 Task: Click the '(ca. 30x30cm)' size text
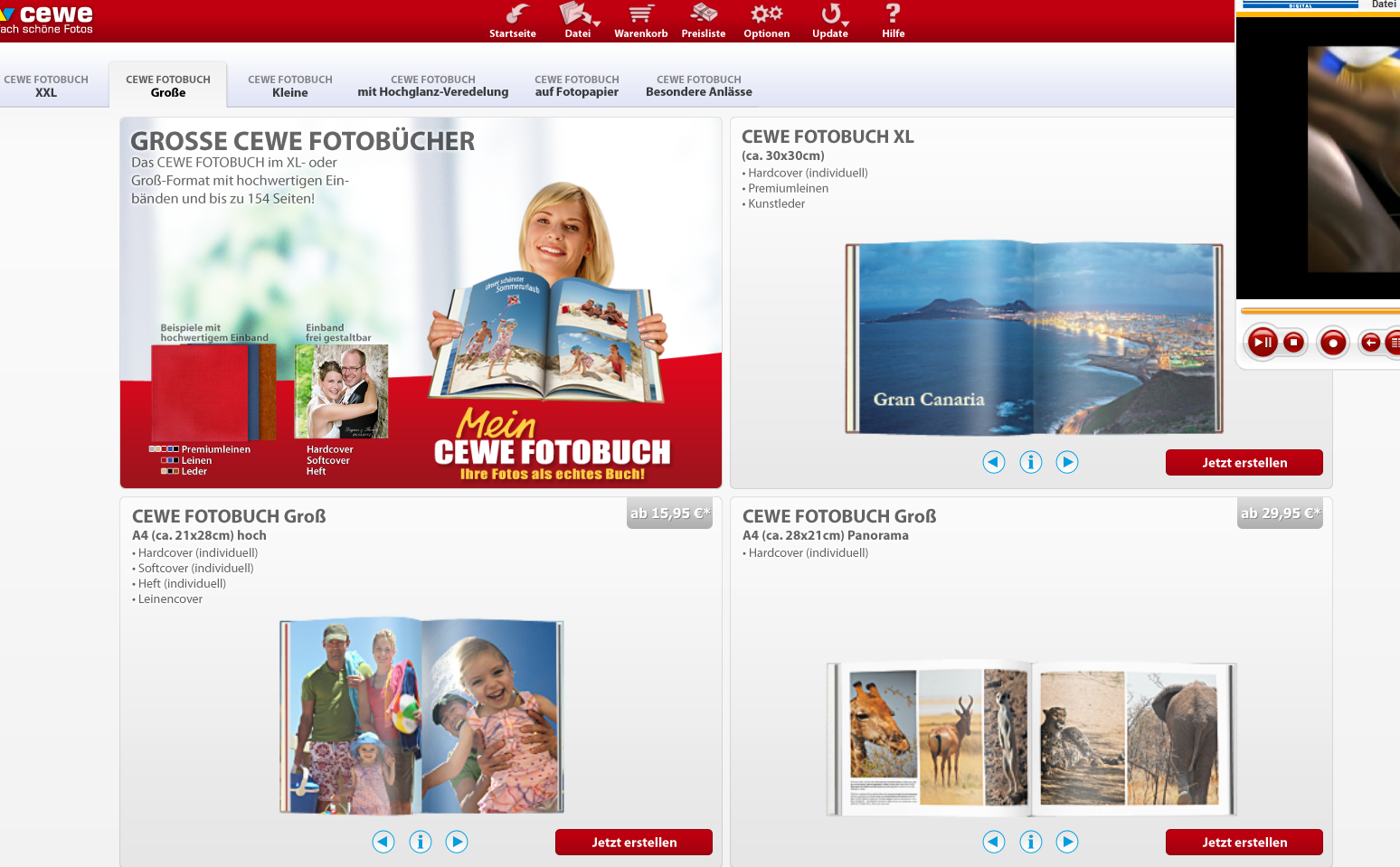point(783,155)
